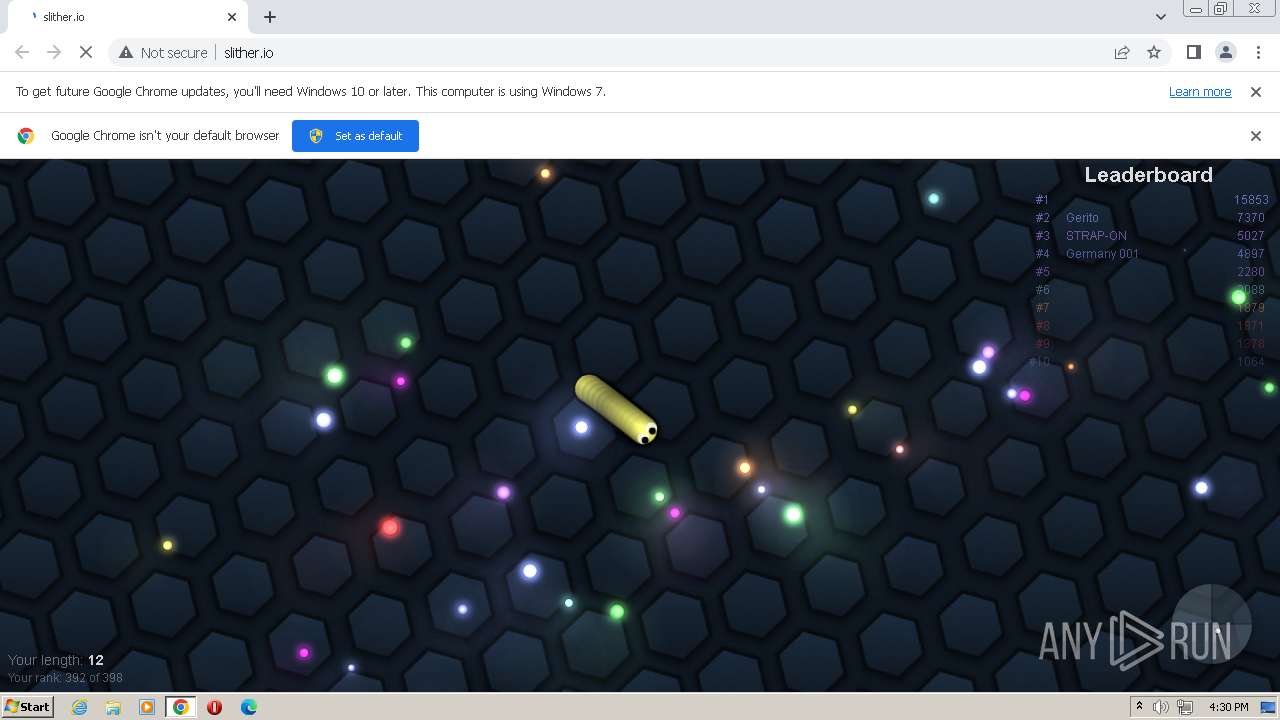Click the large red food orb
Image resolution: width=1280 pixels, height=720 pixels.
click(390, 527)
